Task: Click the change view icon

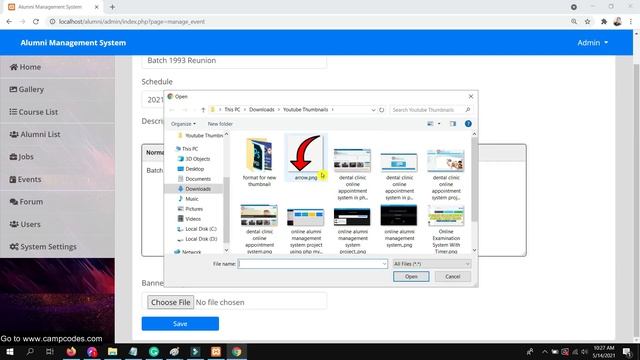Action: (x=430, y=124)
